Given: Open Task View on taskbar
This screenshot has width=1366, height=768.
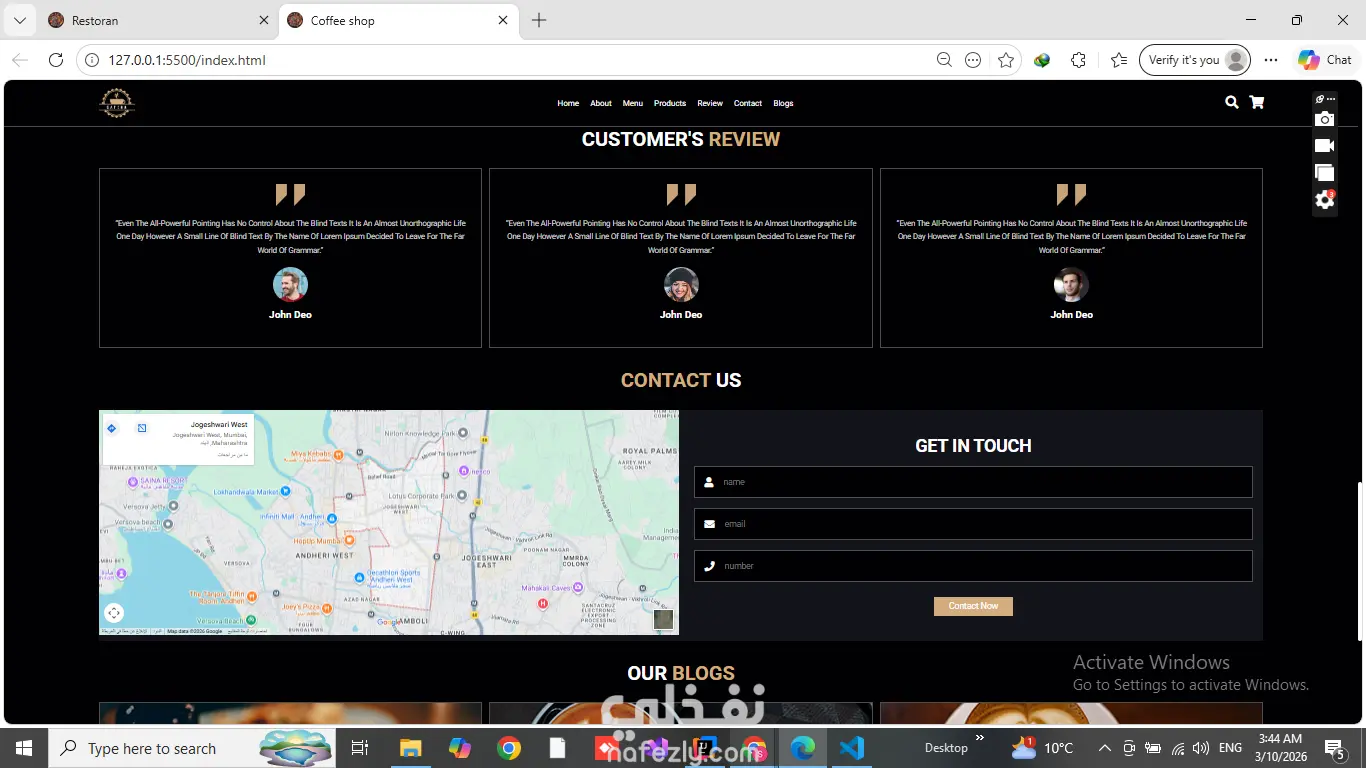Looking at the screenshot, I should click(x=360, y=748).
